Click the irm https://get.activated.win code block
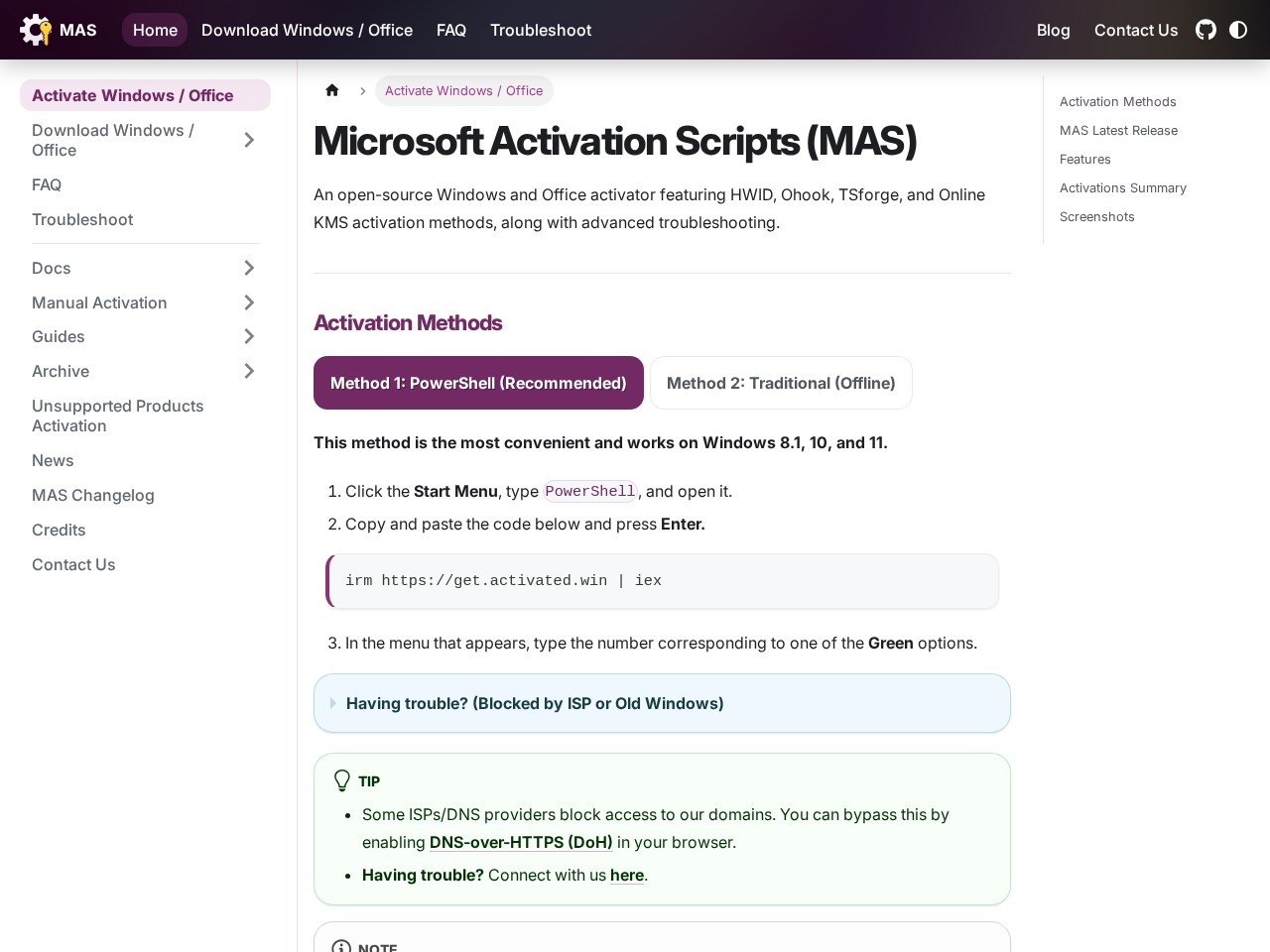 [662, 581]
